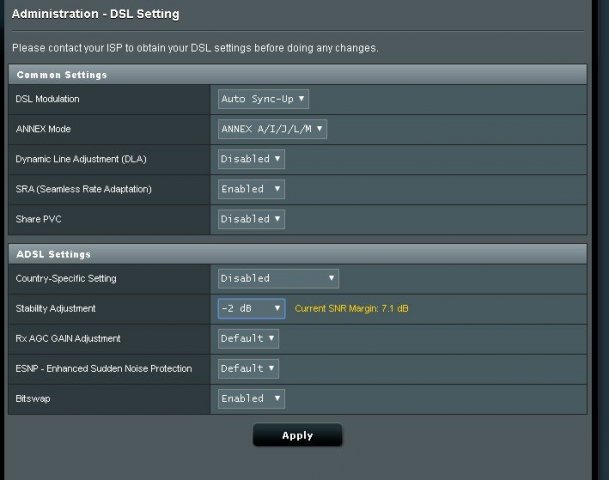Expand the ANNEX Mode selector
The width and height of the screenshot is (609, 480).
(x=272, y=129)
